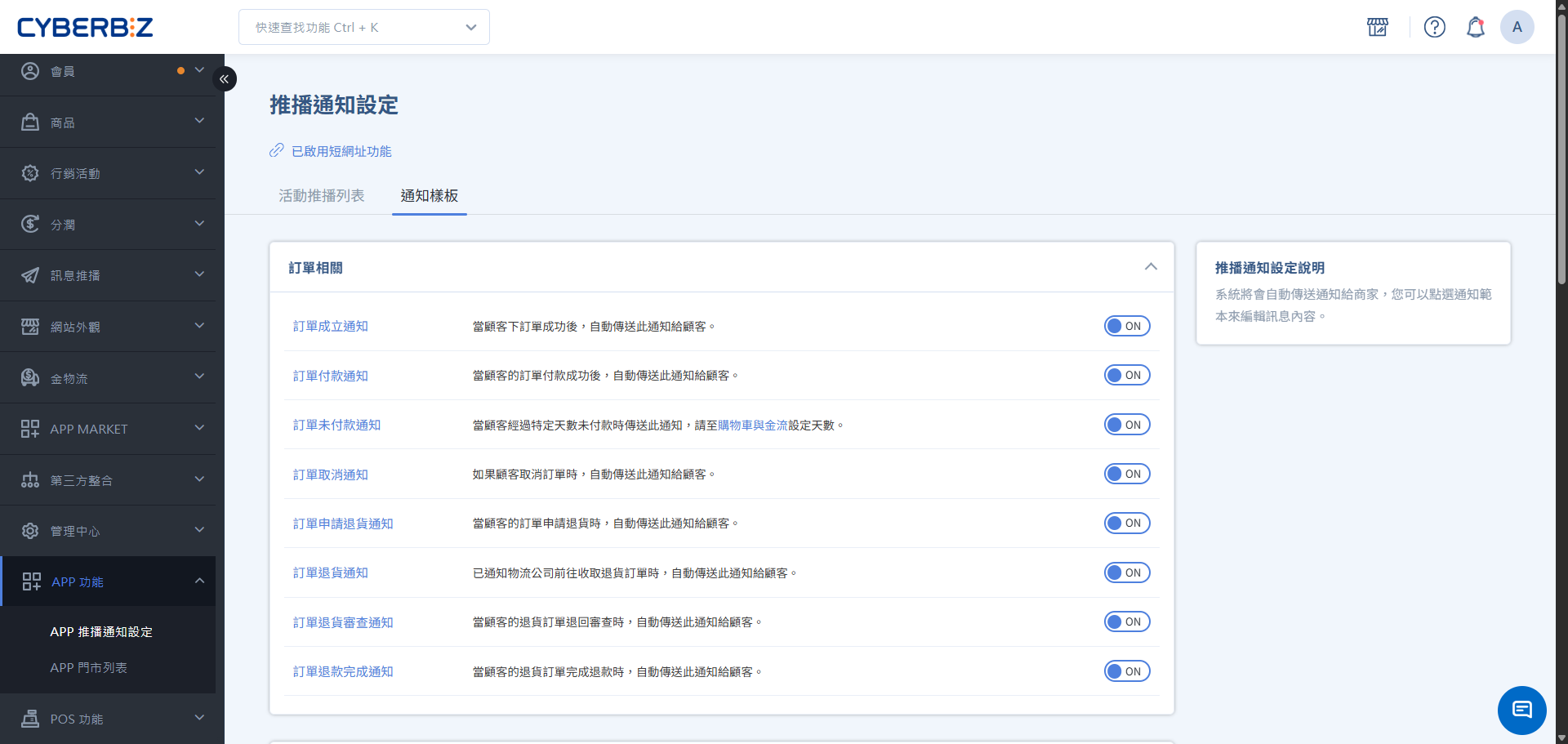The height and width of the screenshot is (744, 1568).
Task: Open the avatar A account menu
Action: (1517, 27)
